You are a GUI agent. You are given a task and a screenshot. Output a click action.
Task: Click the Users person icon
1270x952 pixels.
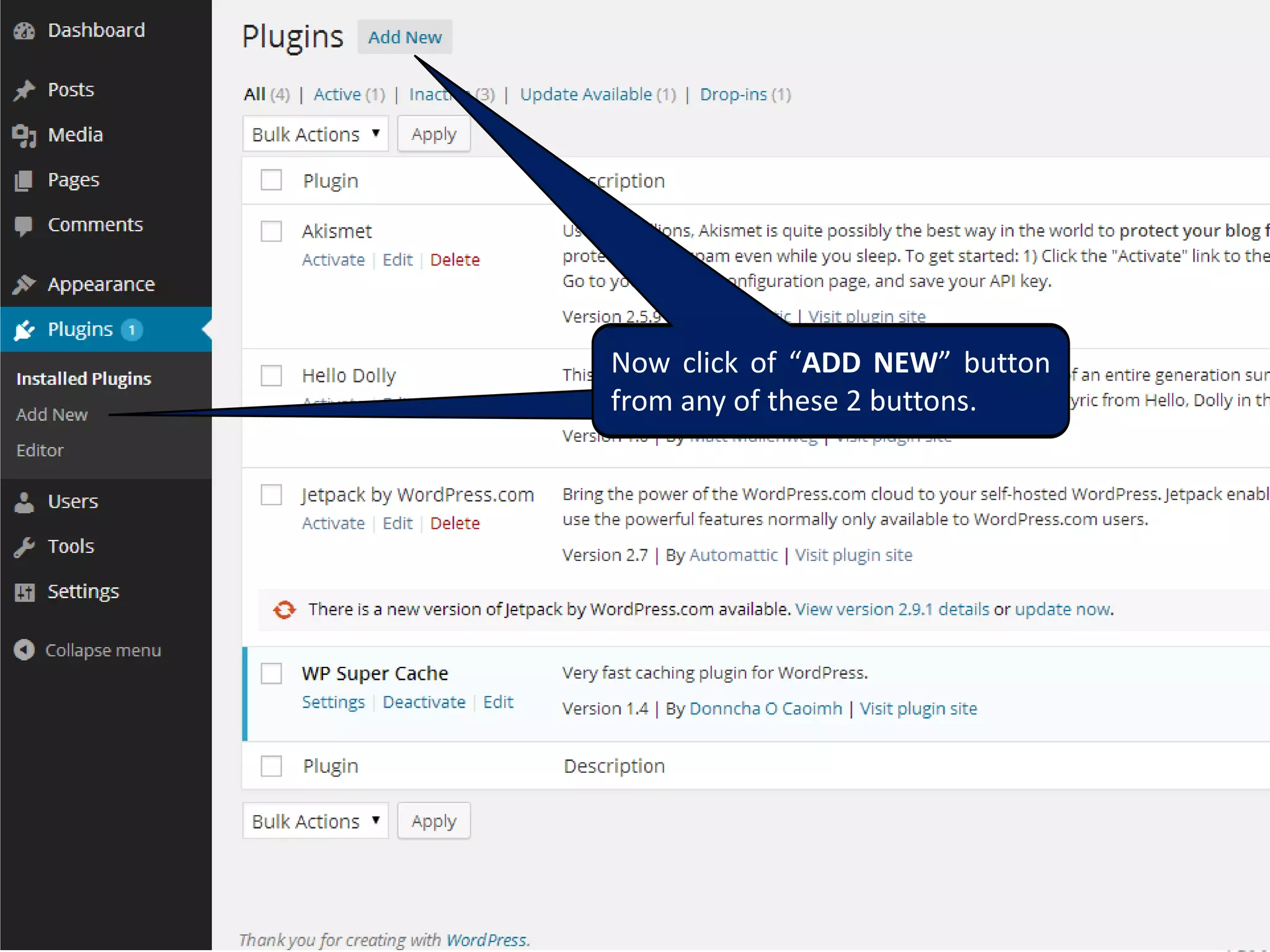tap(24, 502)
